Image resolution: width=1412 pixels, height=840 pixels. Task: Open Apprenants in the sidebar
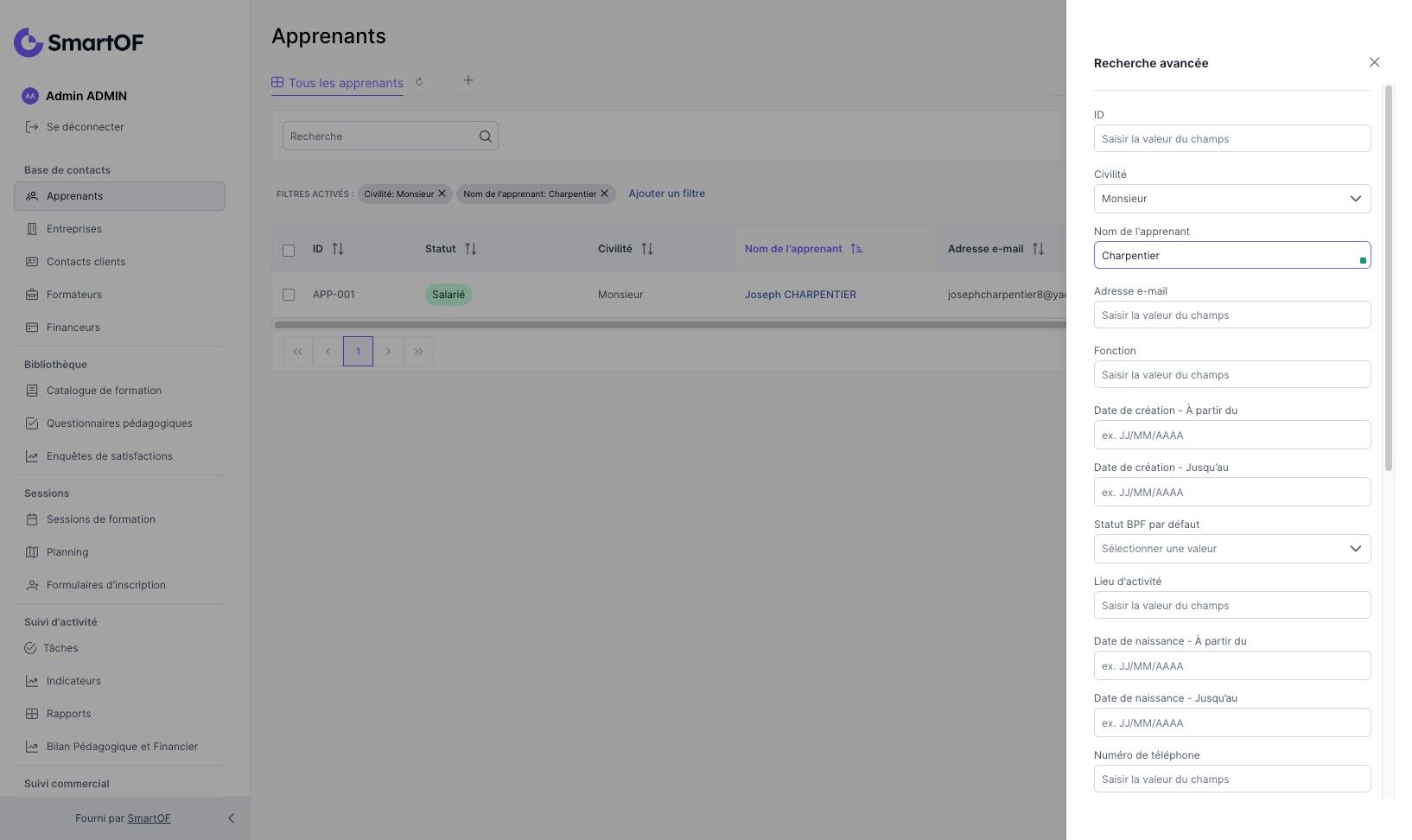(x=119, y=196)
